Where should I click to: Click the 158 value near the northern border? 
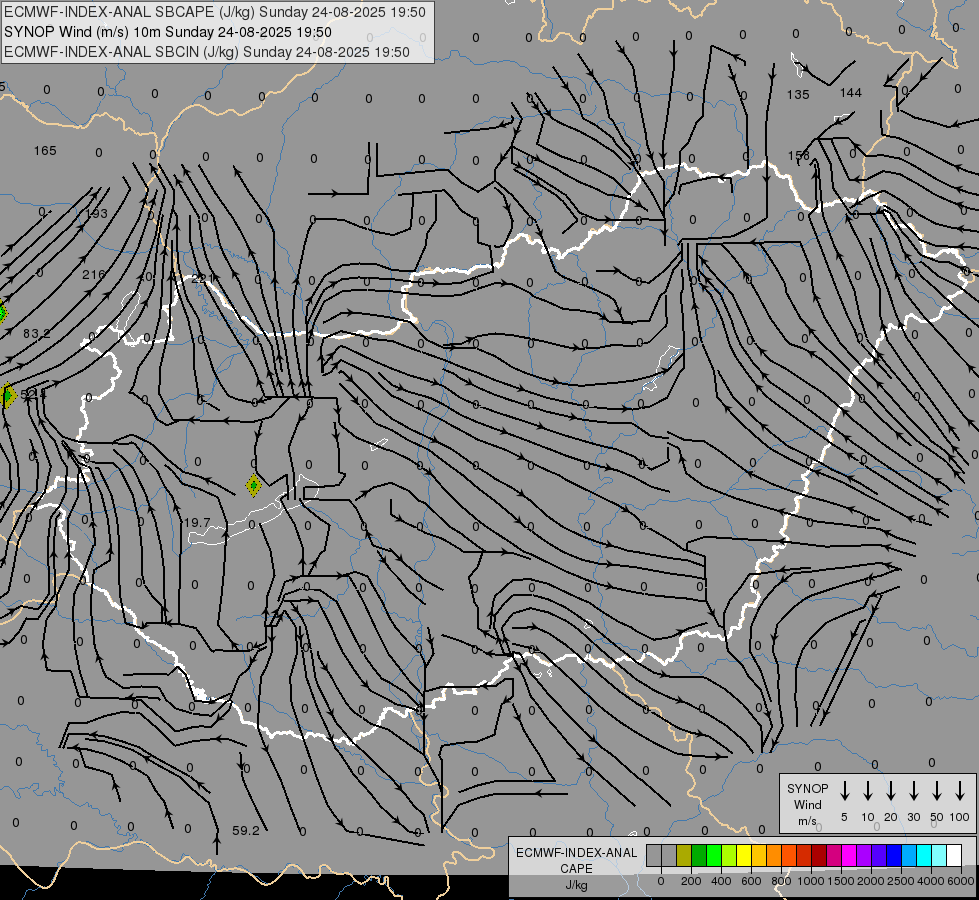click(x=799, y=155)
